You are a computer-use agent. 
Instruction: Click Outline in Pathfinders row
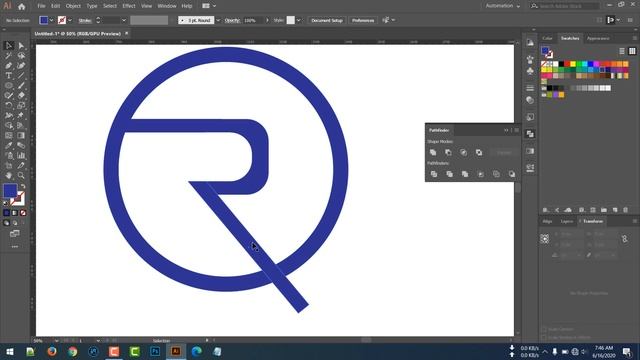(x=496, y=174)
